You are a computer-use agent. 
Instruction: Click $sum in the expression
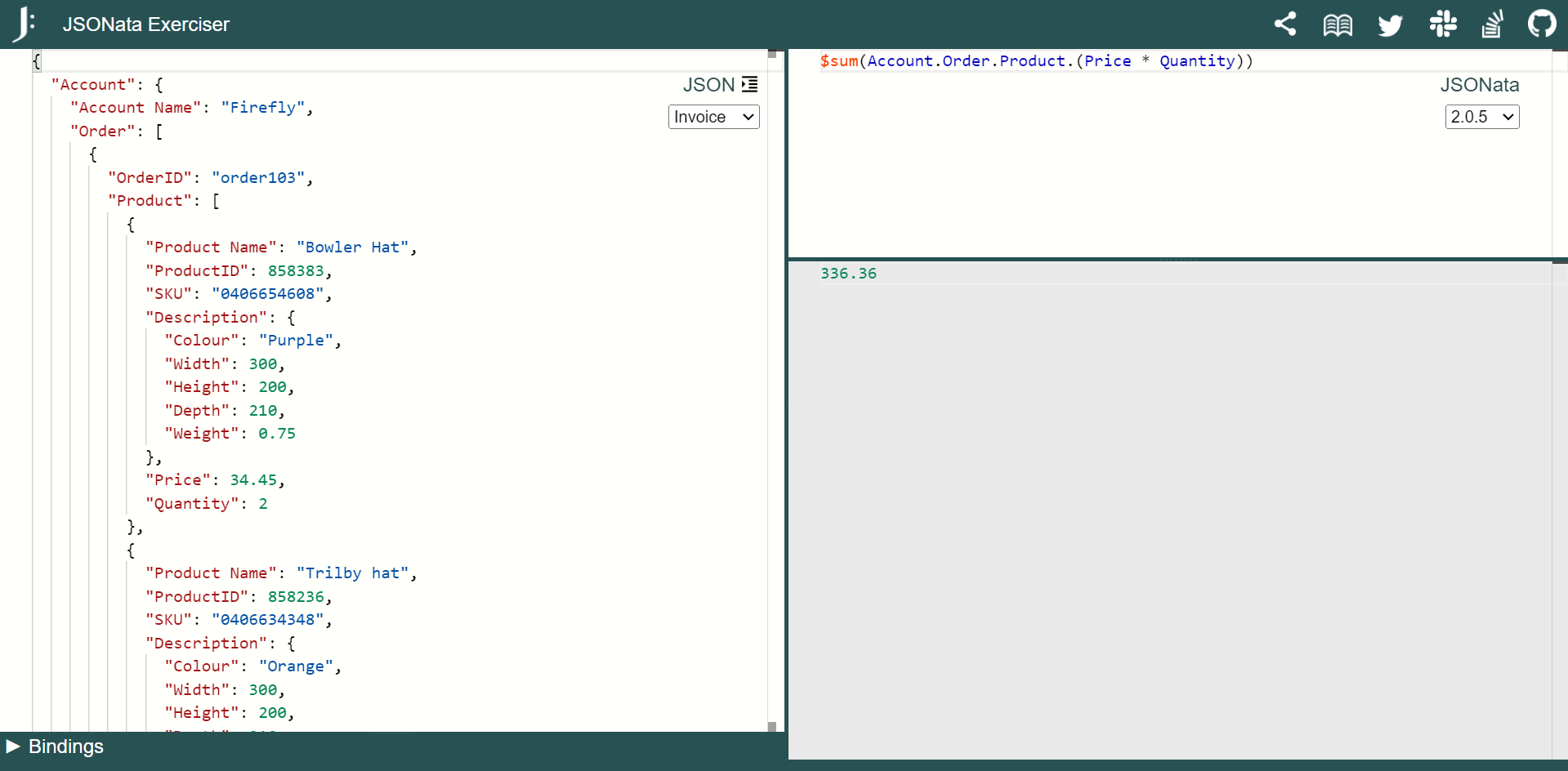coord(839,61)
